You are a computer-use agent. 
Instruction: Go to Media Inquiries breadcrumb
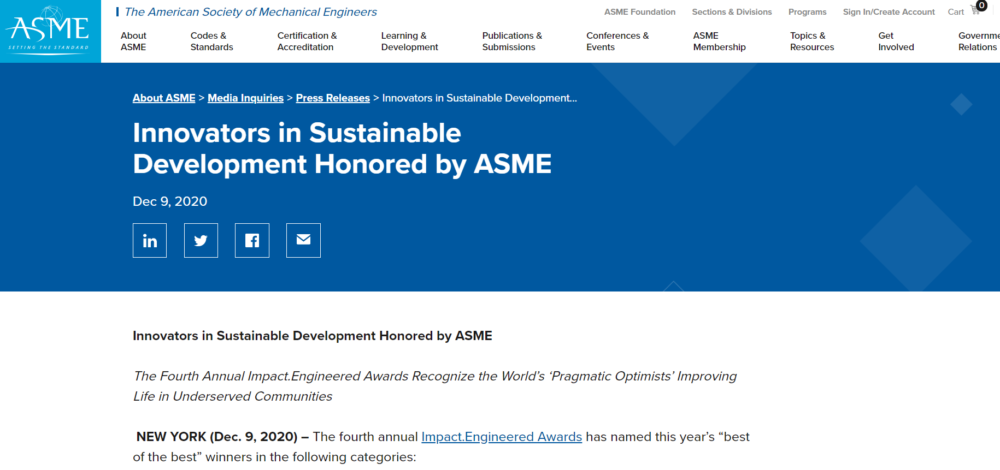pyautogui.click(x=247, y=98)
